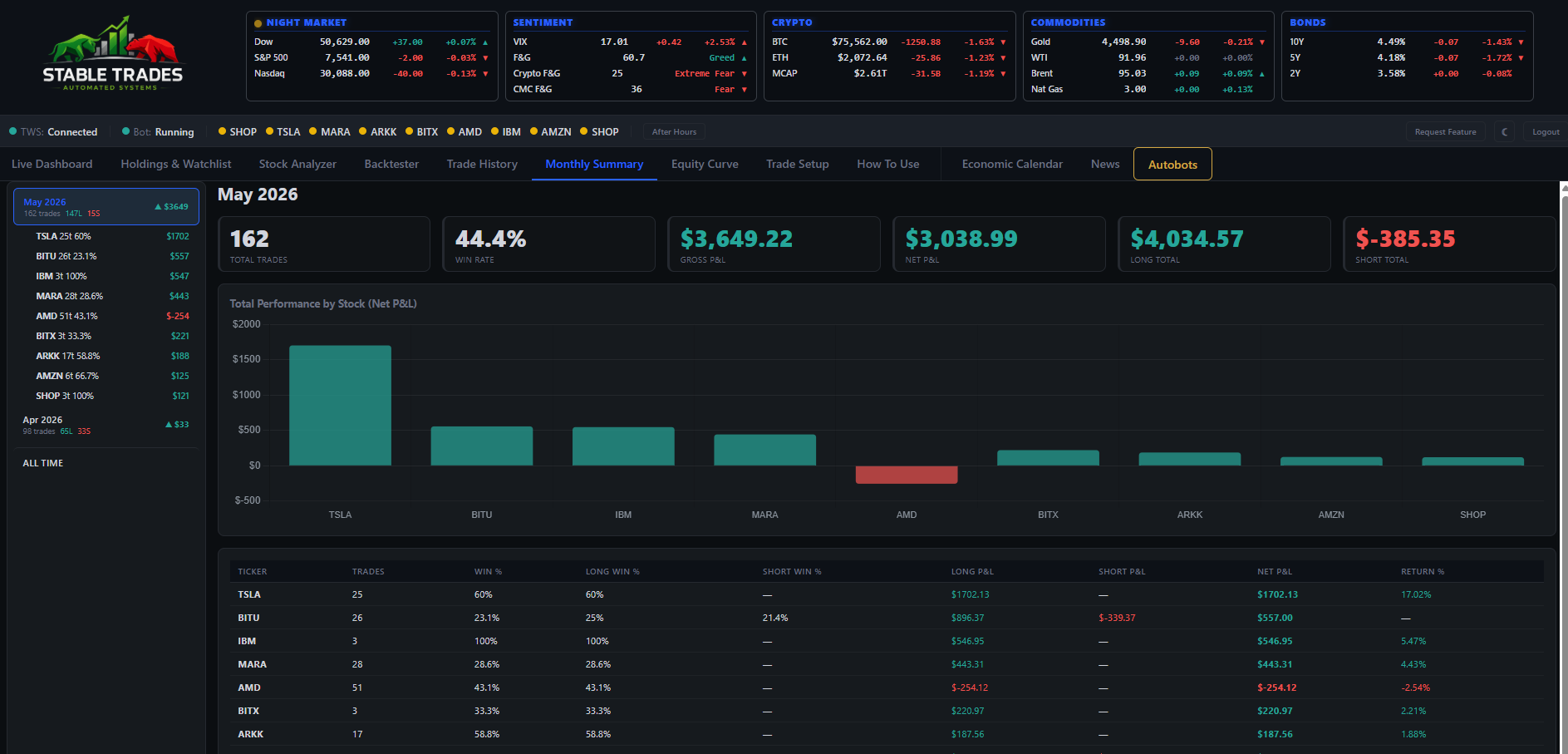This screenshot has width=1568, height=754.
Task: Select AMZN 6t 66.7% sidebar row
Action: [x=112, y=376]
